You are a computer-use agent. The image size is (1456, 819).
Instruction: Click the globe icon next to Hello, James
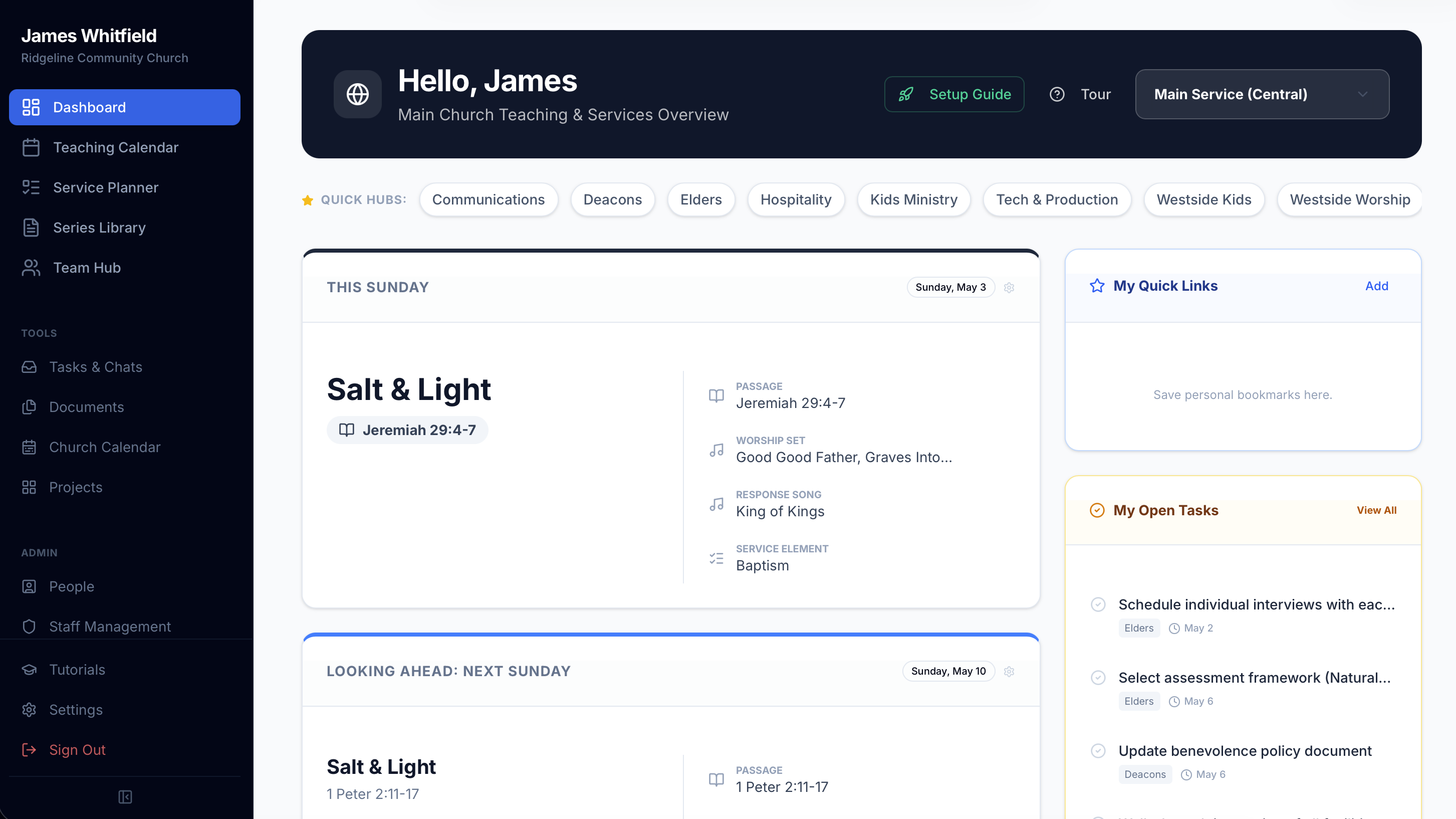point(358,94)
